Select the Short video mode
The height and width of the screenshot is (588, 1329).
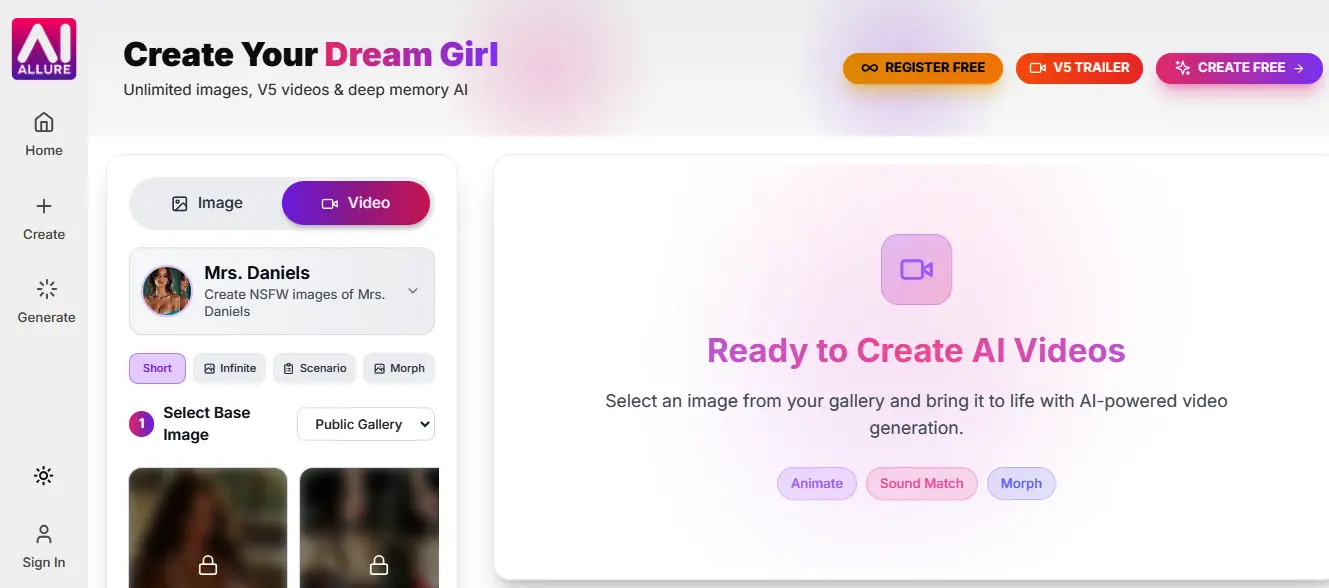[157, 368]
